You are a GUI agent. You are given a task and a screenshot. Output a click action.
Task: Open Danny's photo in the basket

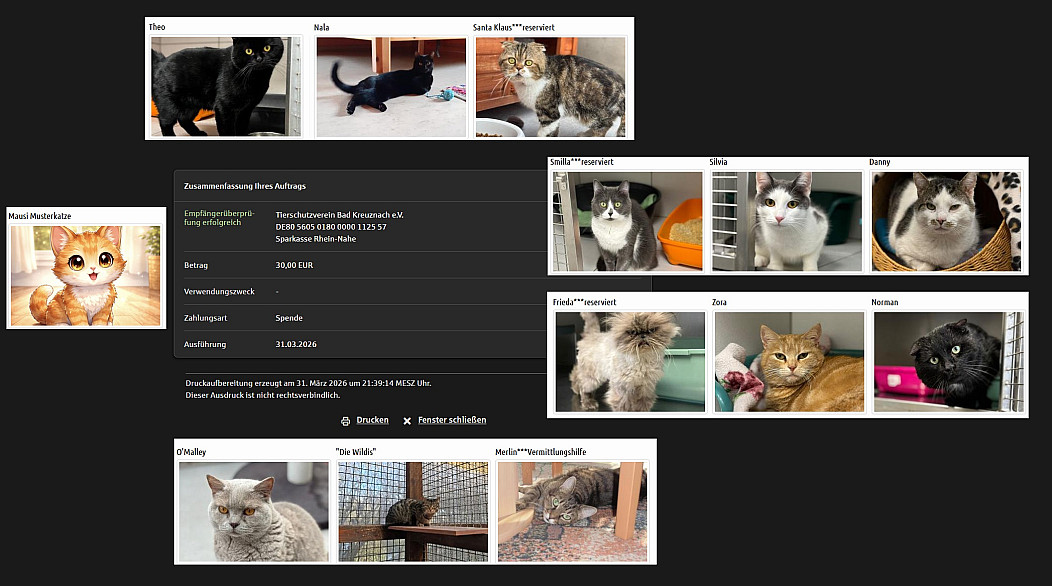click(946, 221)
